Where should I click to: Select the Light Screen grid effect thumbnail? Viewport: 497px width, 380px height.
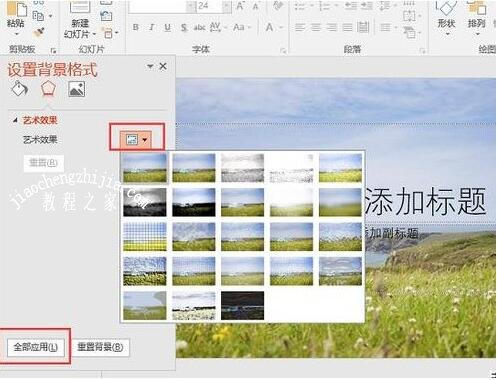[145, 237]
